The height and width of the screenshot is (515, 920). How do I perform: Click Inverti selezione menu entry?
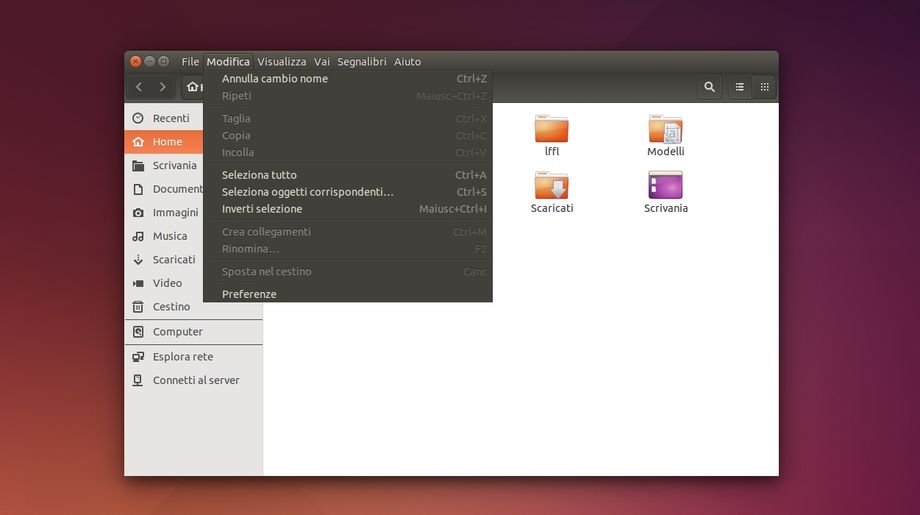coord(262,209)
